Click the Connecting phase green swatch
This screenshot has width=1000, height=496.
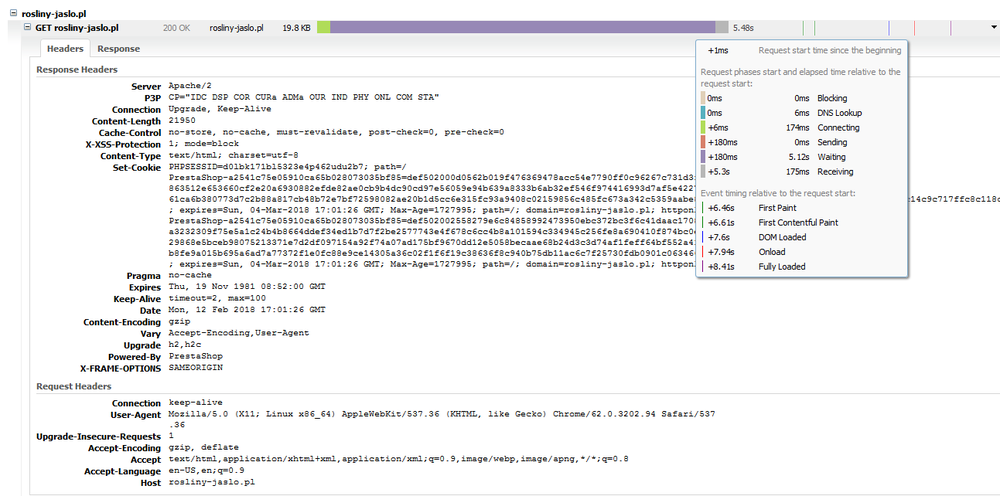click(x=703, y=128)
